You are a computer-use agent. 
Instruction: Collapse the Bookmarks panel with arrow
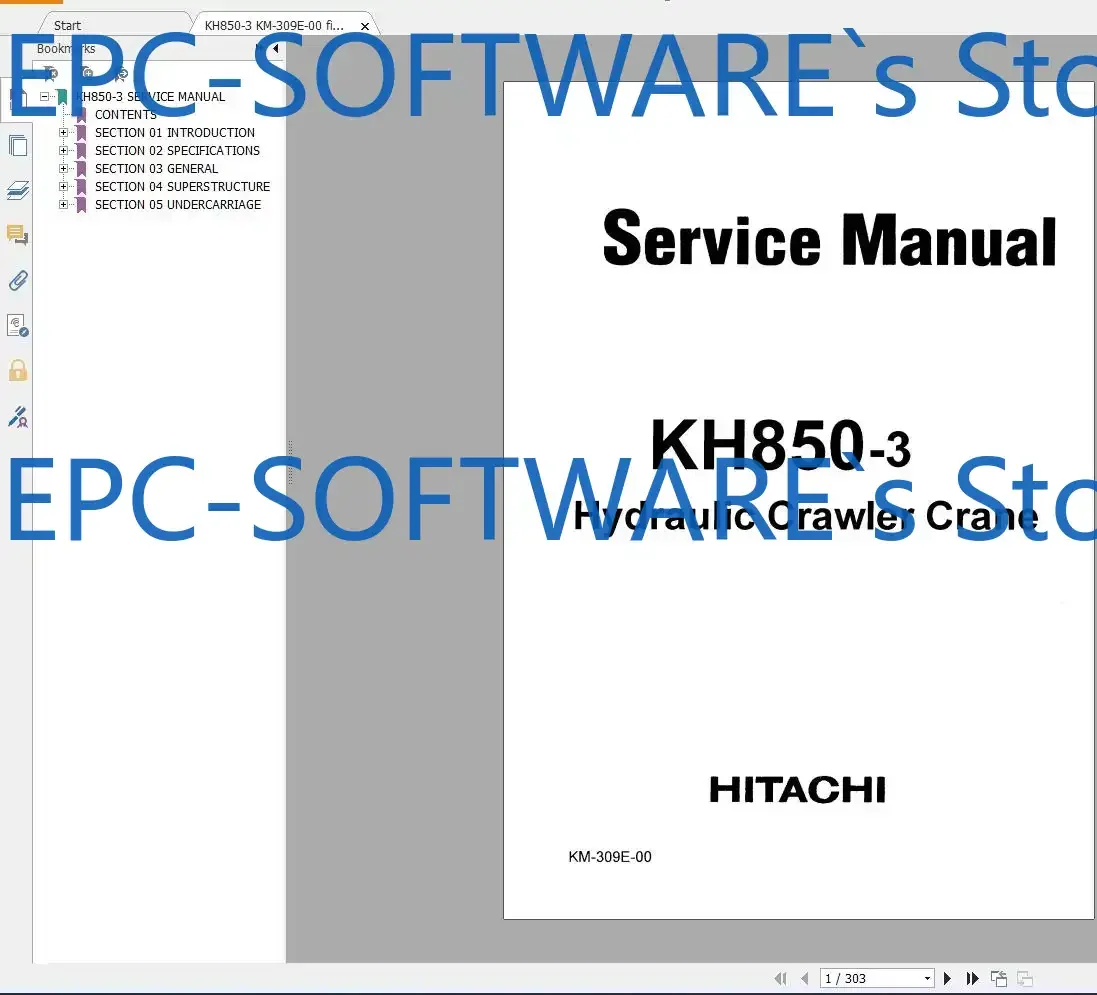pyautogui.click(x=276, y=48)
